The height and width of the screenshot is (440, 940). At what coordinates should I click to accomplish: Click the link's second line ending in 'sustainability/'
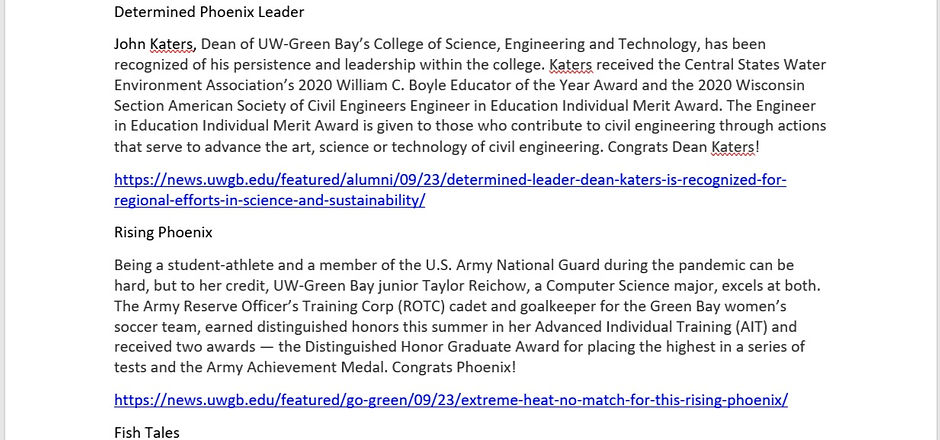[270, 200]
